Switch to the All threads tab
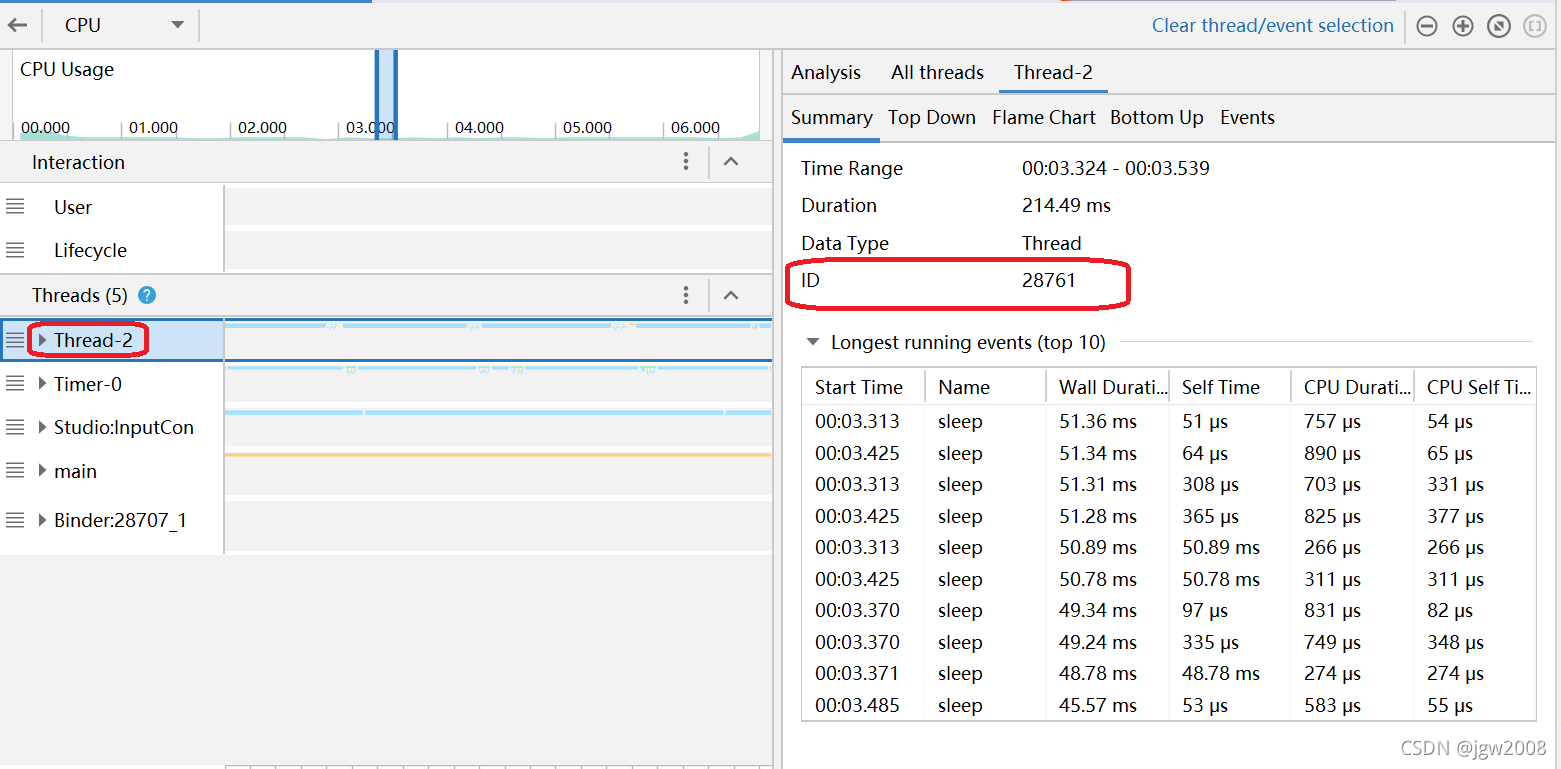 coord(938,72)
